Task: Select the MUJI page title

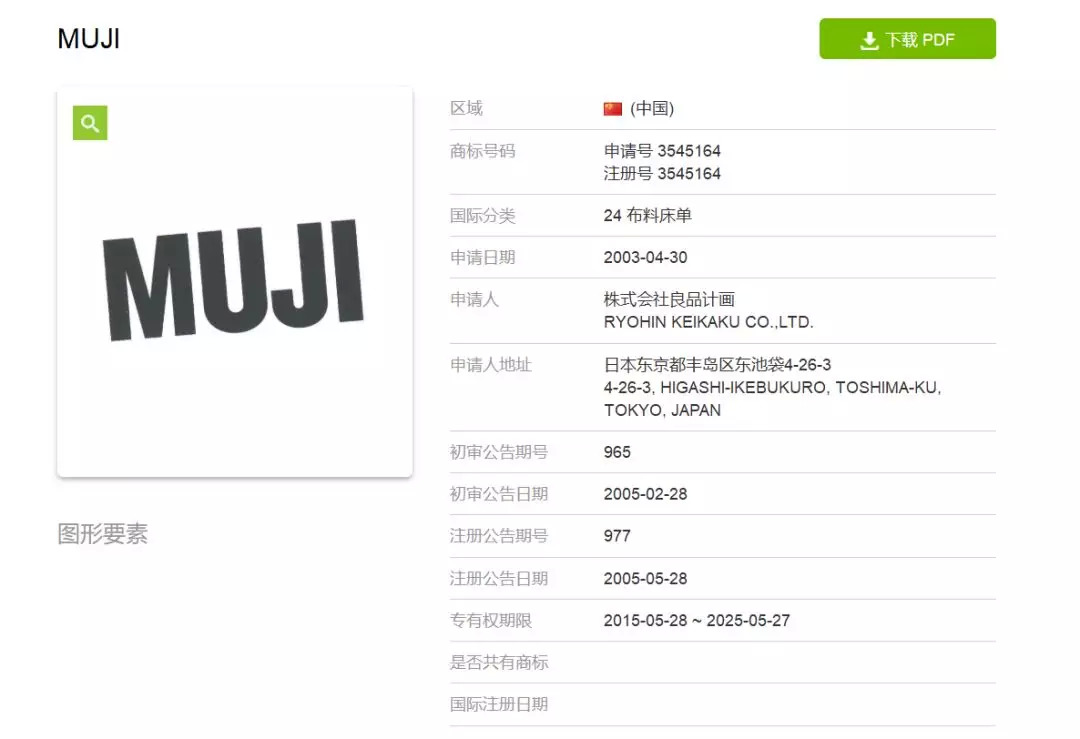Action: tap(89, 39)
